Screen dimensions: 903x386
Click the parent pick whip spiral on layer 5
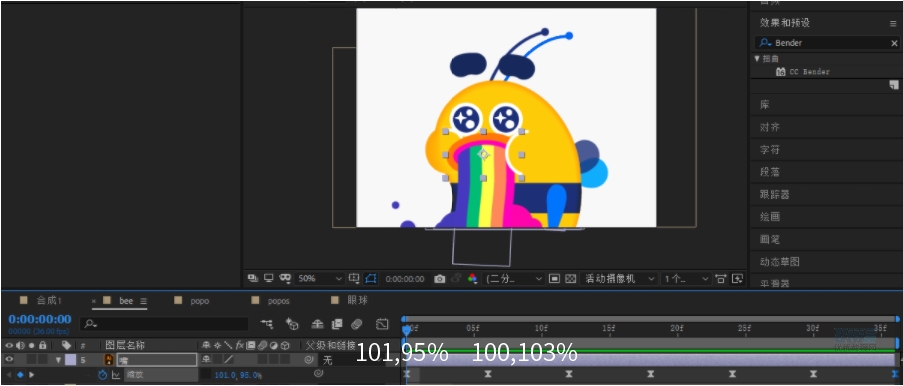coord(309,359)
